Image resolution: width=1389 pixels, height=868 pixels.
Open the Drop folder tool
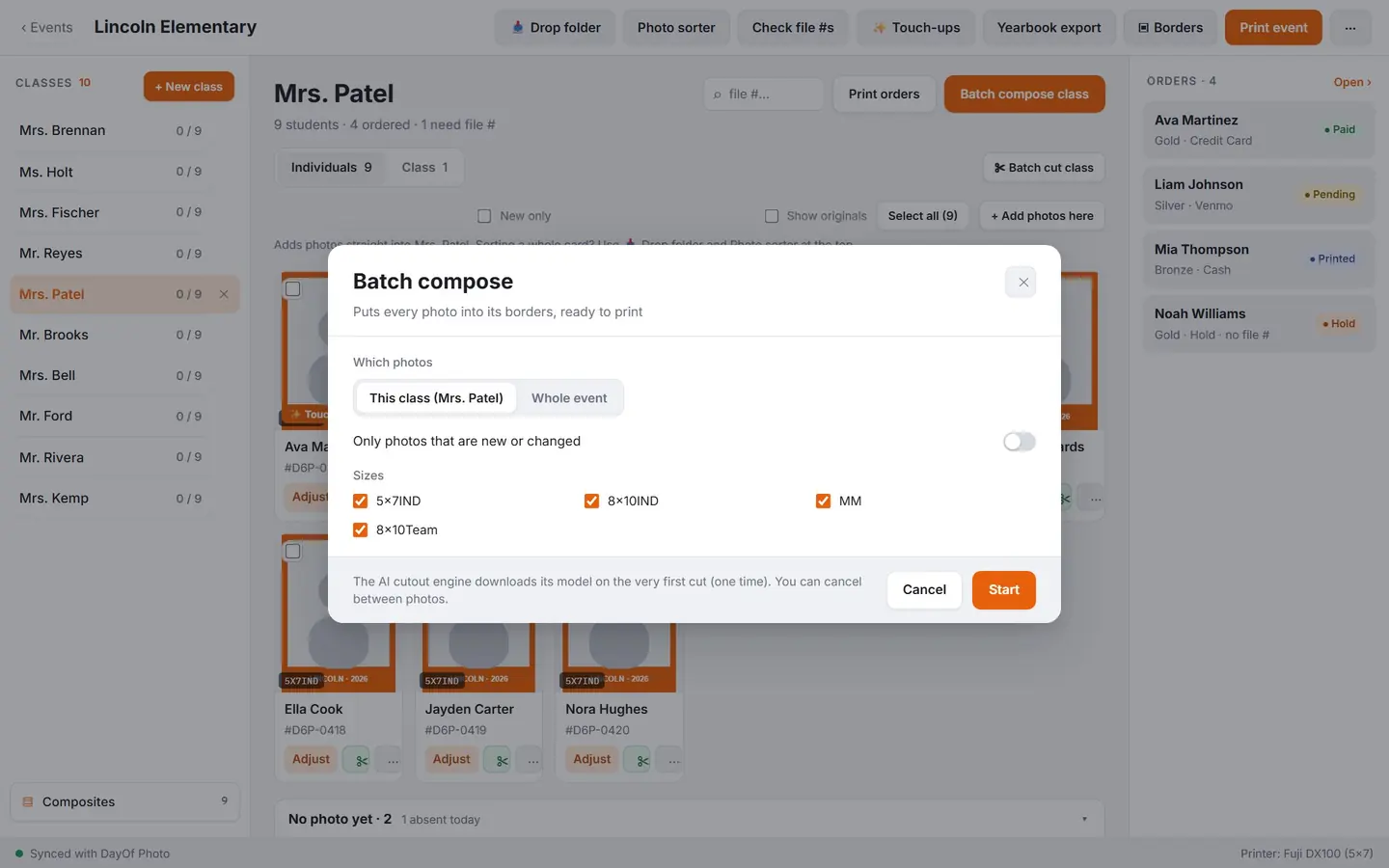[556, 28]
